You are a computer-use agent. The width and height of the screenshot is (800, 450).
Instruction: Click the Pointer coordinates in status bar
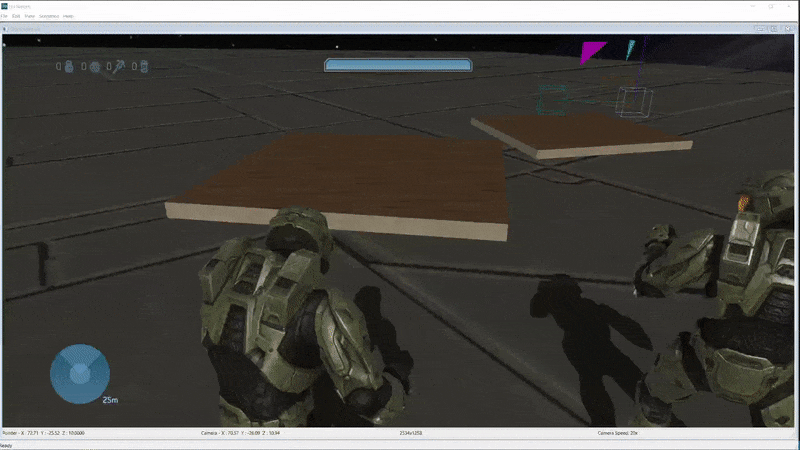click(x=44, y=433)
